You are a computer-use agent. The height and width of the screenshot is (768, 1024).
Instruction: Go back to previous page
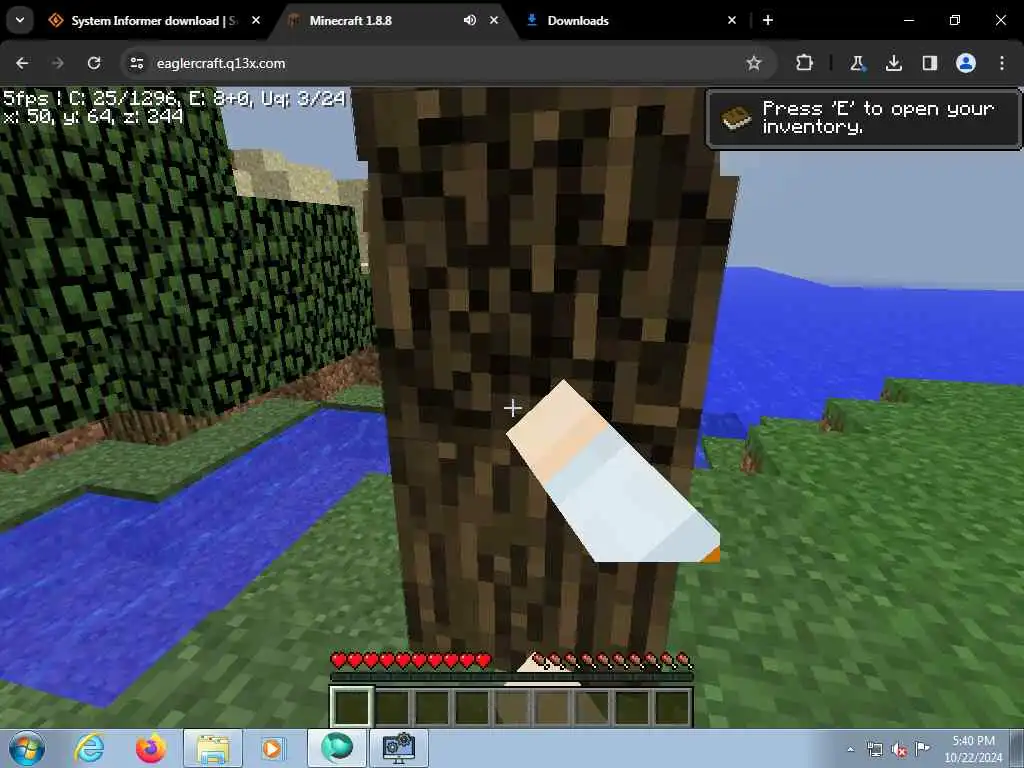coord(22,63)
